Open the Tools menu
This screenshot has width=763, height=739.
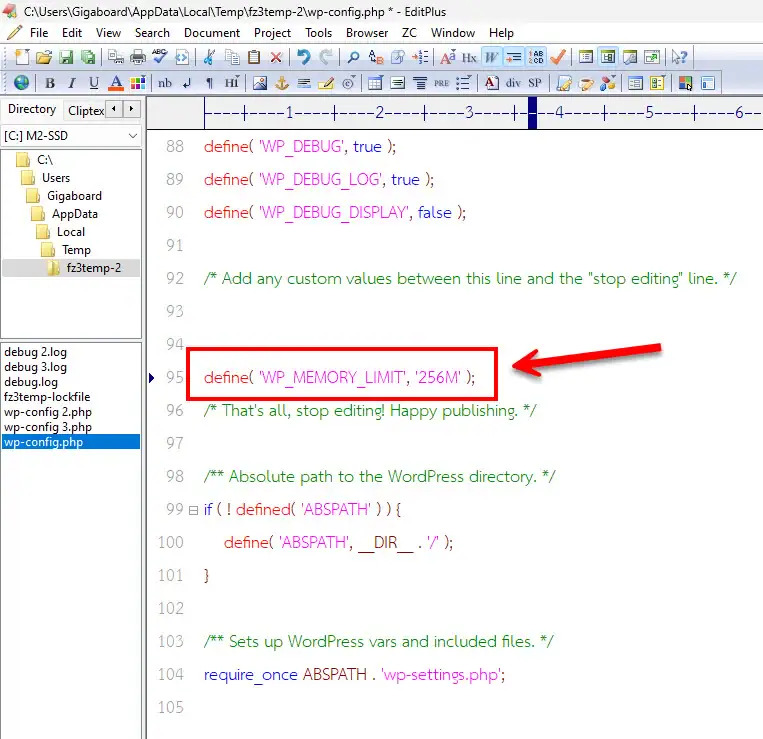tap(318, 33)
